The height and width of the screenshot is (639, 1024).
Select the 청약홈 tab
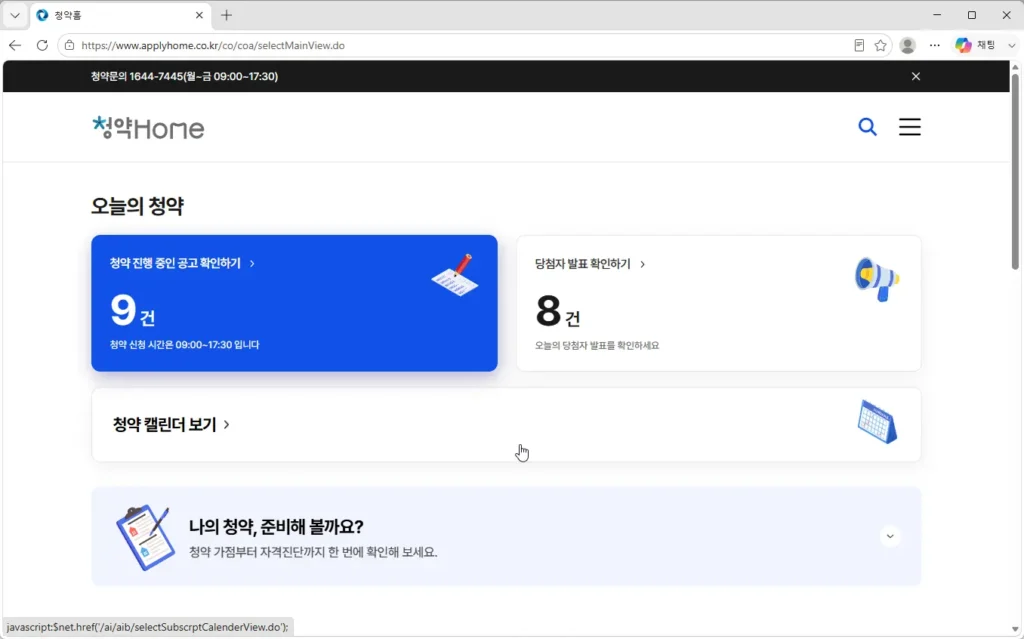coord(120,15)
